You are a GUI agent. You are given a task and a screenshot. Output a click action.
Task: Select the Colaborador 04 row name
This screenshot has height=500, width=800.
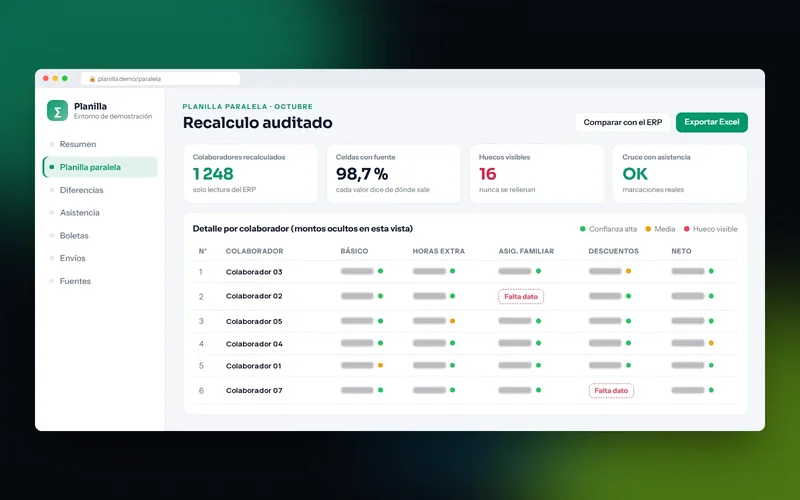[x=254, y=344]
